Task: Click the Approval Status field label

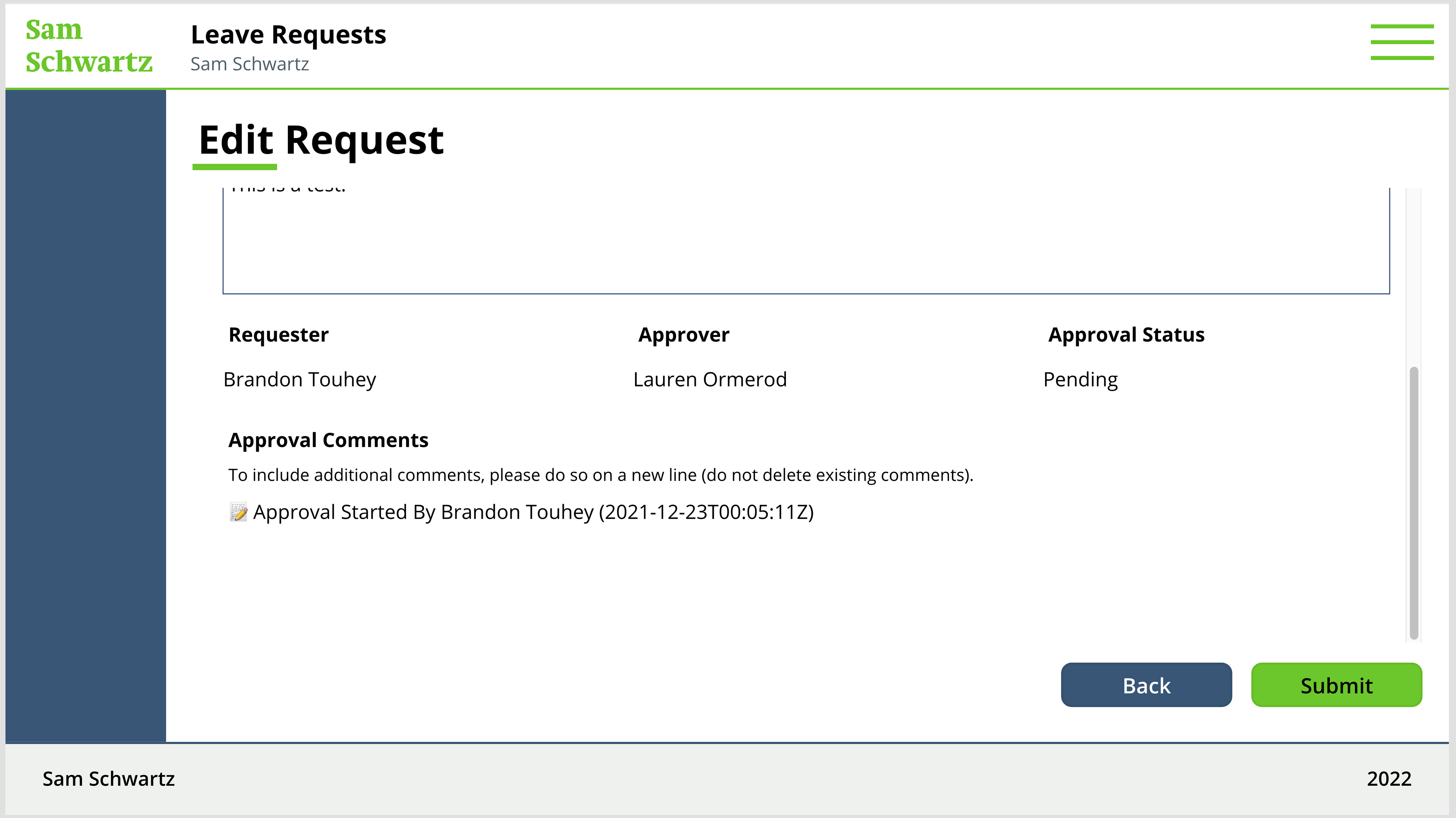Action: click(1126, 334)
